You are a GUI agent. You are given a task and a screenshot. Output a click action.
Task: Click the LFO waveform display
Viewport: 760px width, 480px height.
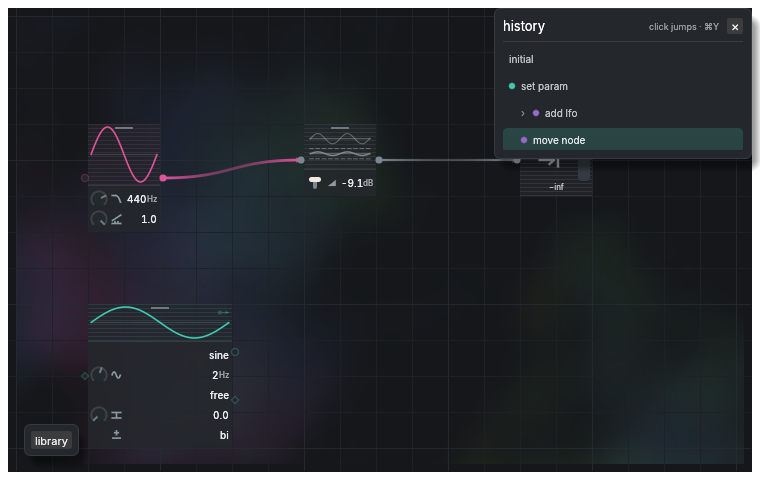[x=160, y=324]
